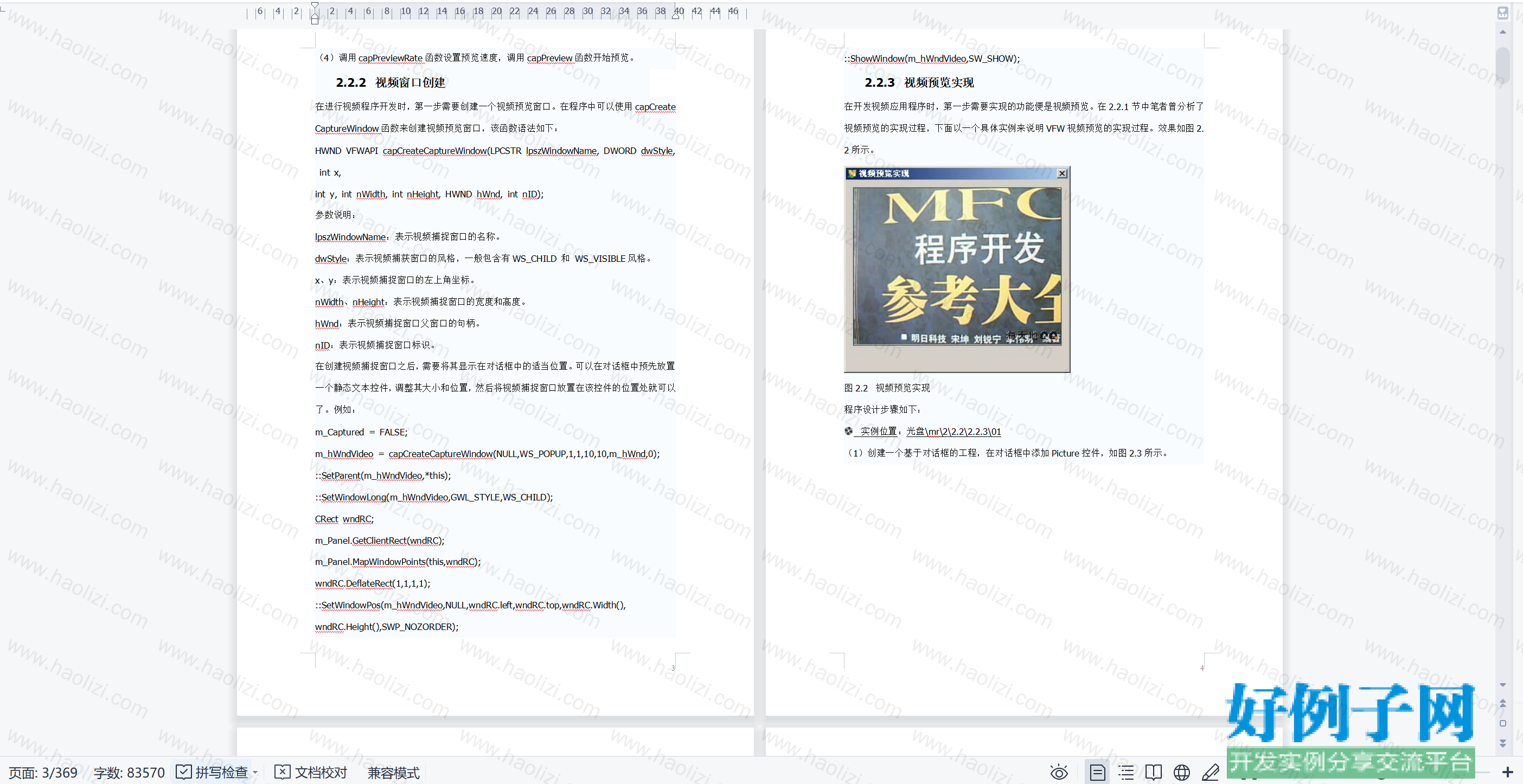Open the 拼写检查 dropdown arrow
This screenshot has width=1523, height=784.
point(255,772)
